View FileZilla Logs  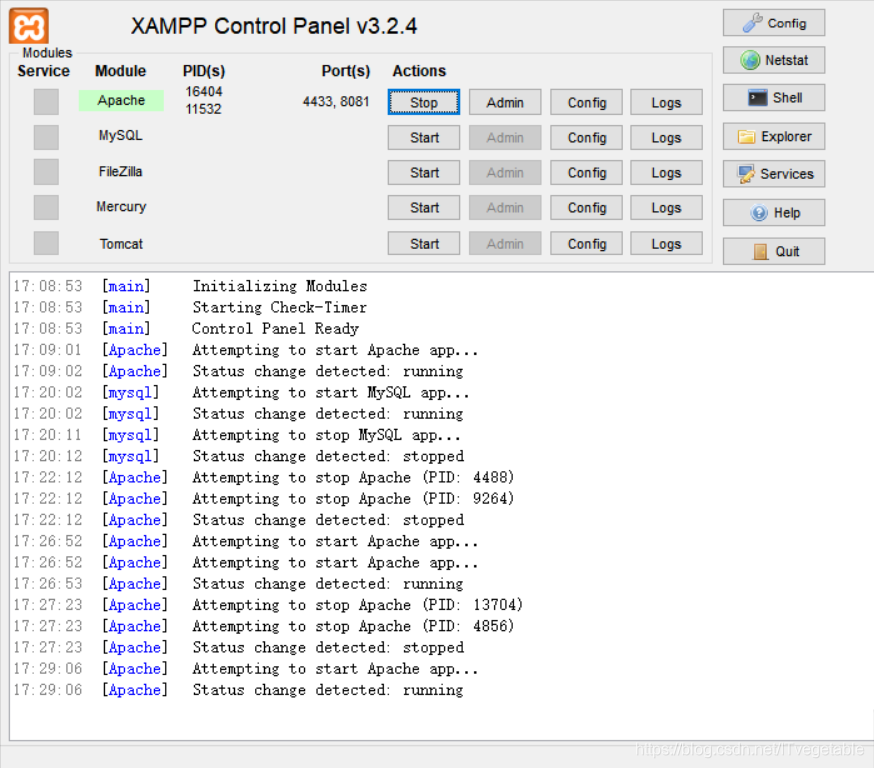point(666,173)
